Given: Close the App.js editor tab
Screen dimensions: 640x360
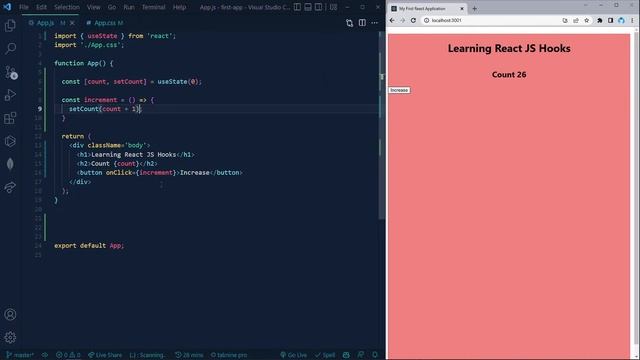Looking at the screenshot, I should pos(72,23).
